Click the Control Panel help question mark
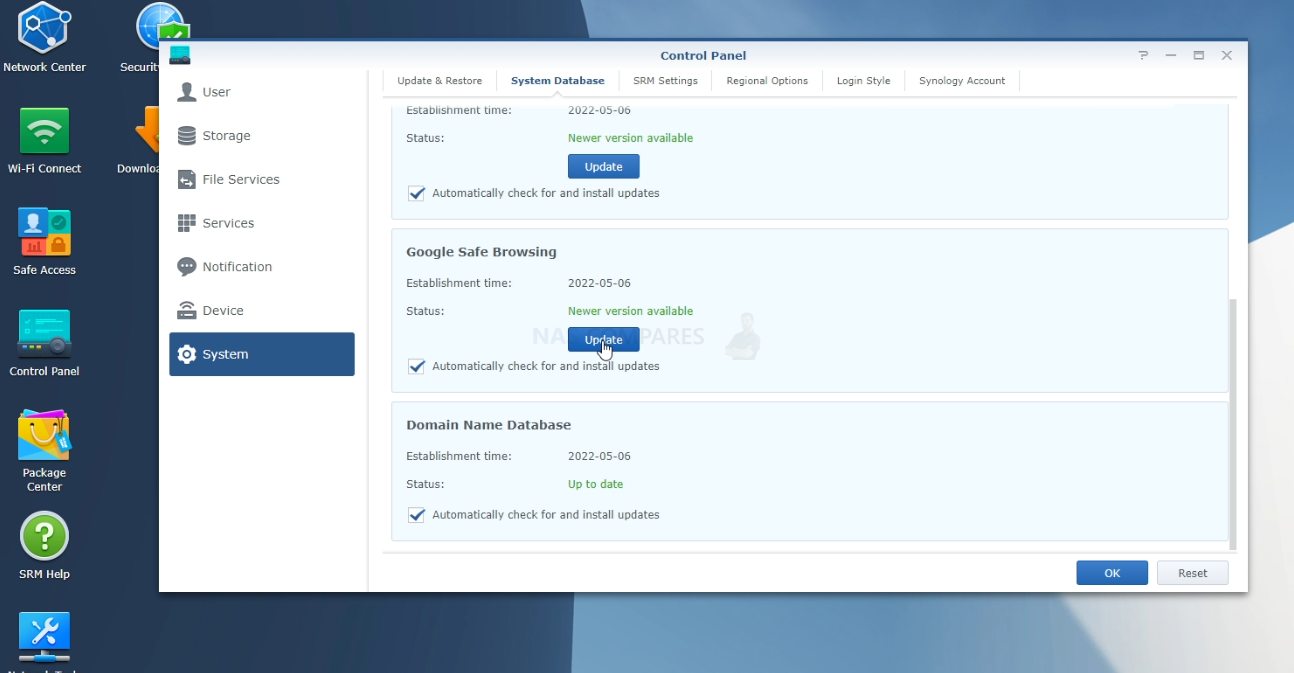The width and height of the screenshot is (1294, 673). click(1143, 56)
